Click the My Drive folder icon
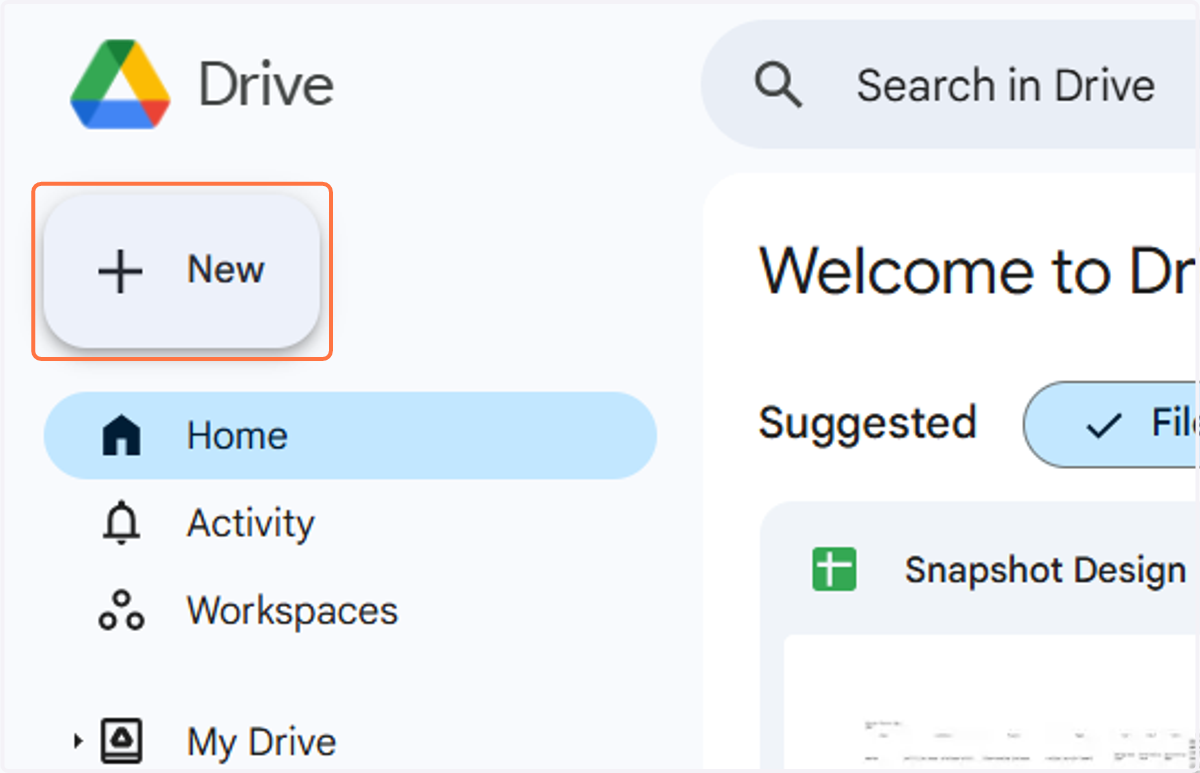 coord(121,741)
